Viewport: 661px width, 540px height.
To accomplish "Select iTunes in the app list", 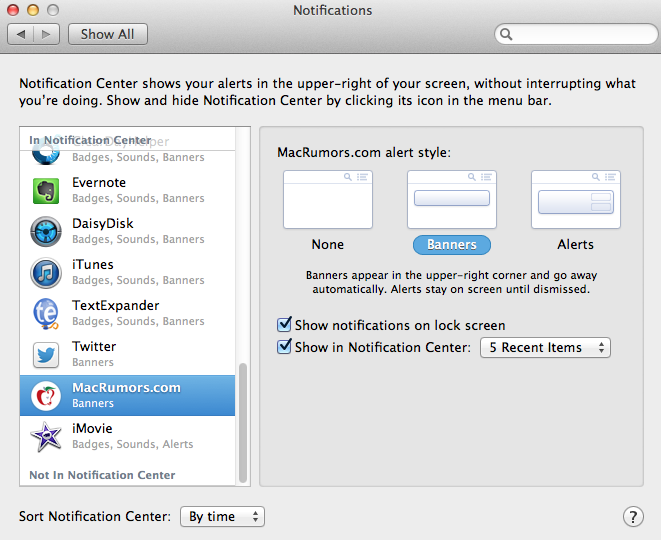I will (127, 272).
